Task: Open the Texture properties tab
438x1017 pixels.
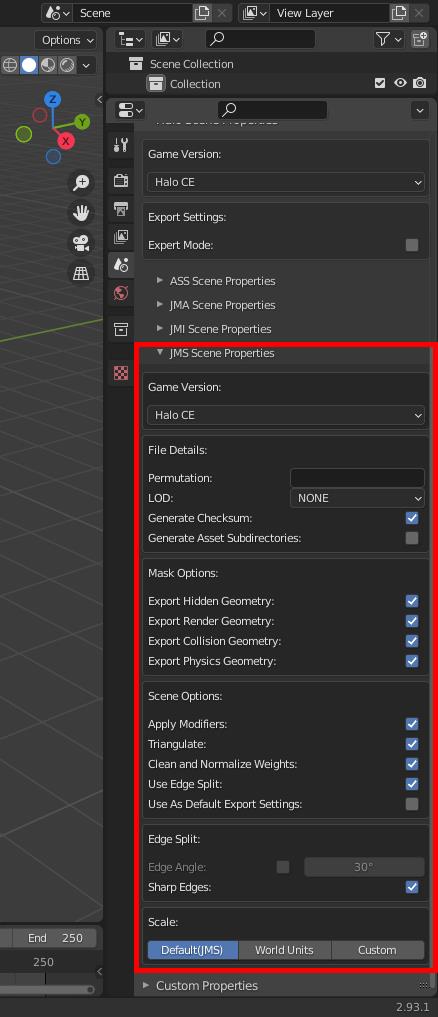Action: click(121, 373)
